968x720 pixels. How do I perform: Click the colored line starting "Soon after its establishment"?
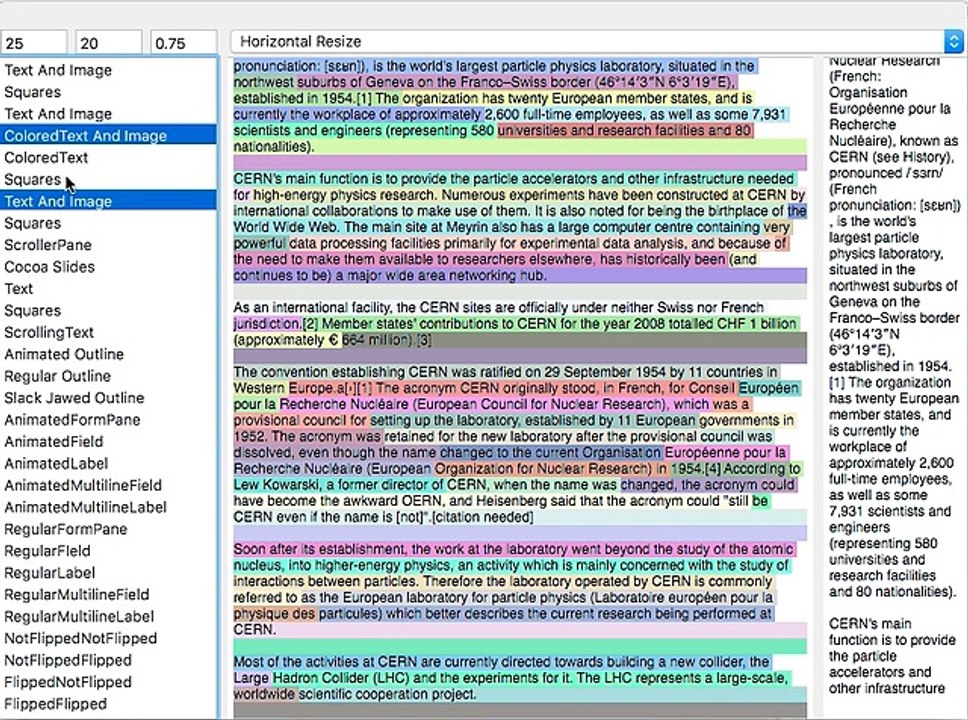point(514,549)
